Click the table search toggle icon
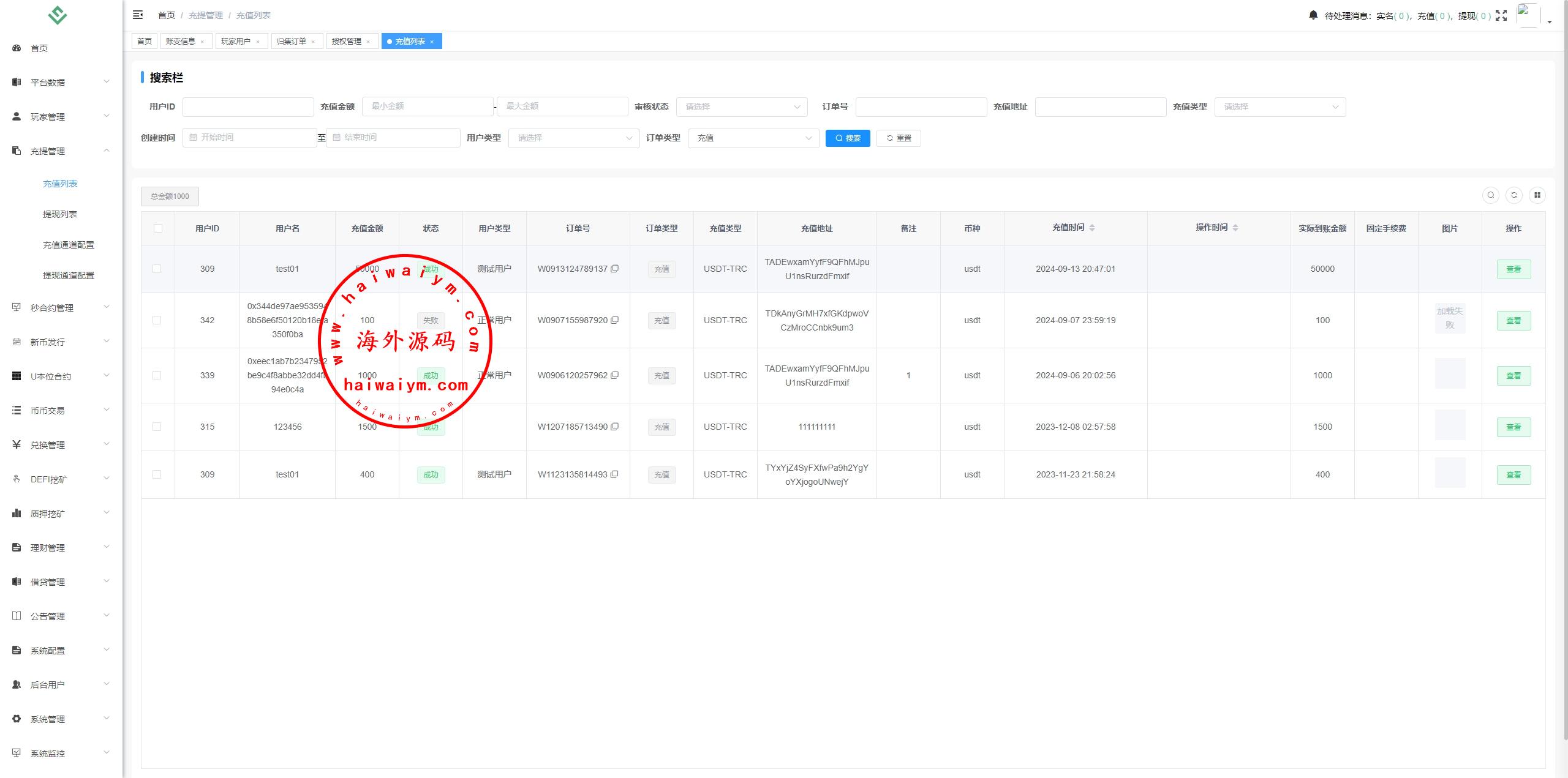This screenshot has height=778, width=1568. (1491, 195)
